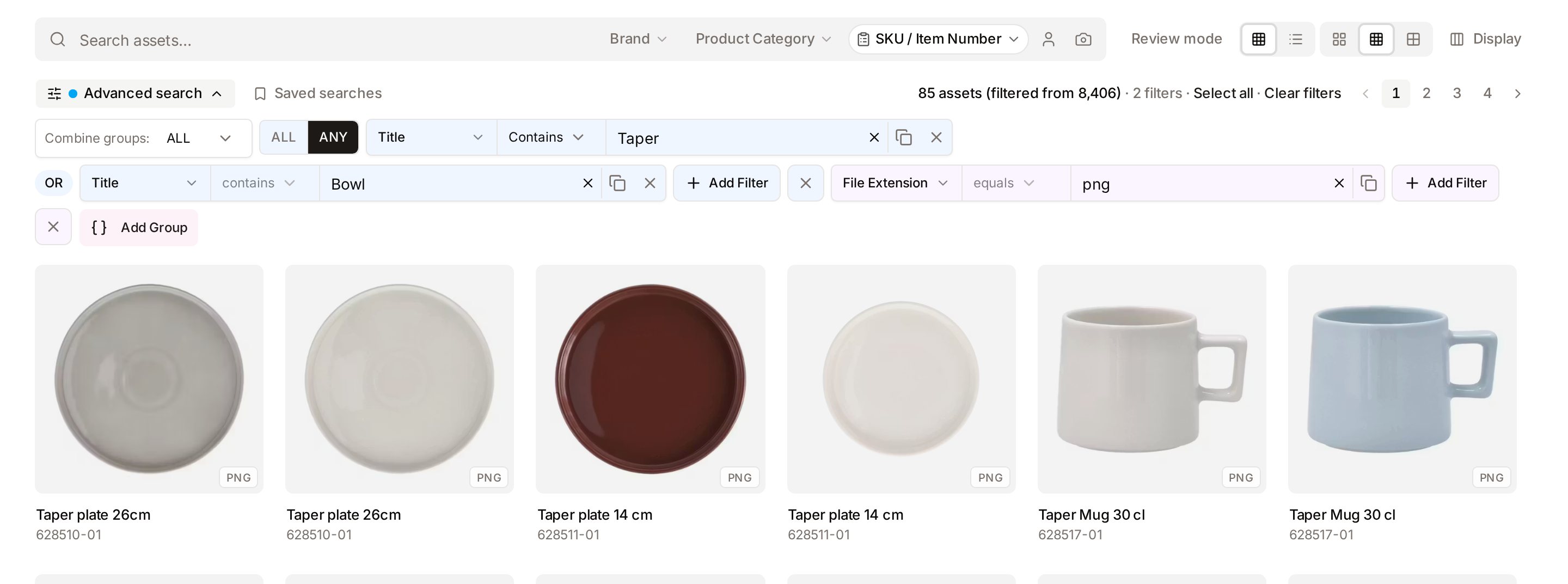The width and height of the screenshot is (1568, 584).
Task: Click the user profile filter icon
Action: click(1048, 40)
